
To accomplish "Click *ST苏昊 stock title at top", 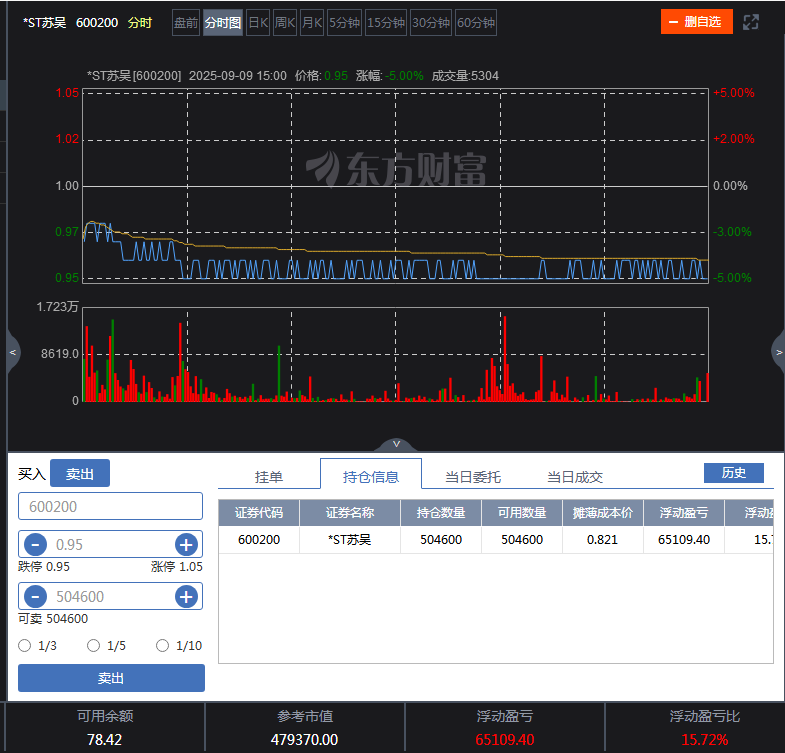I will coord(45,23).
